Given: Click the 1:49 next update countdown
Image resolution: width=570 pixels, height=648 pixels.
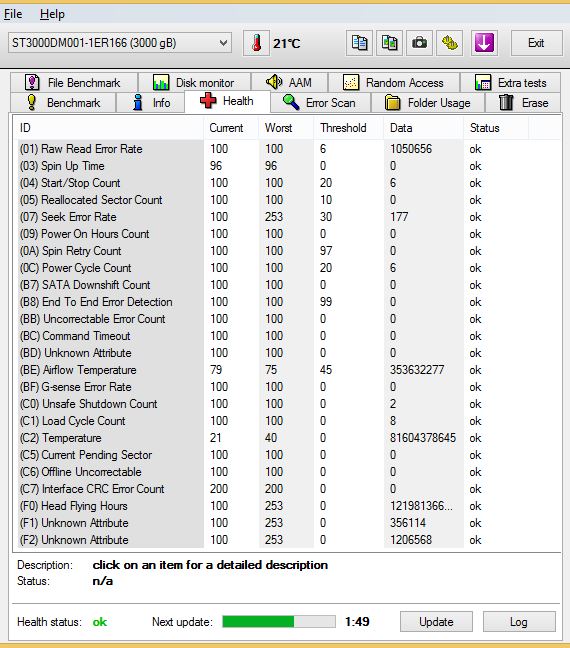Looking at the screenshot, I should coord(357,622).
